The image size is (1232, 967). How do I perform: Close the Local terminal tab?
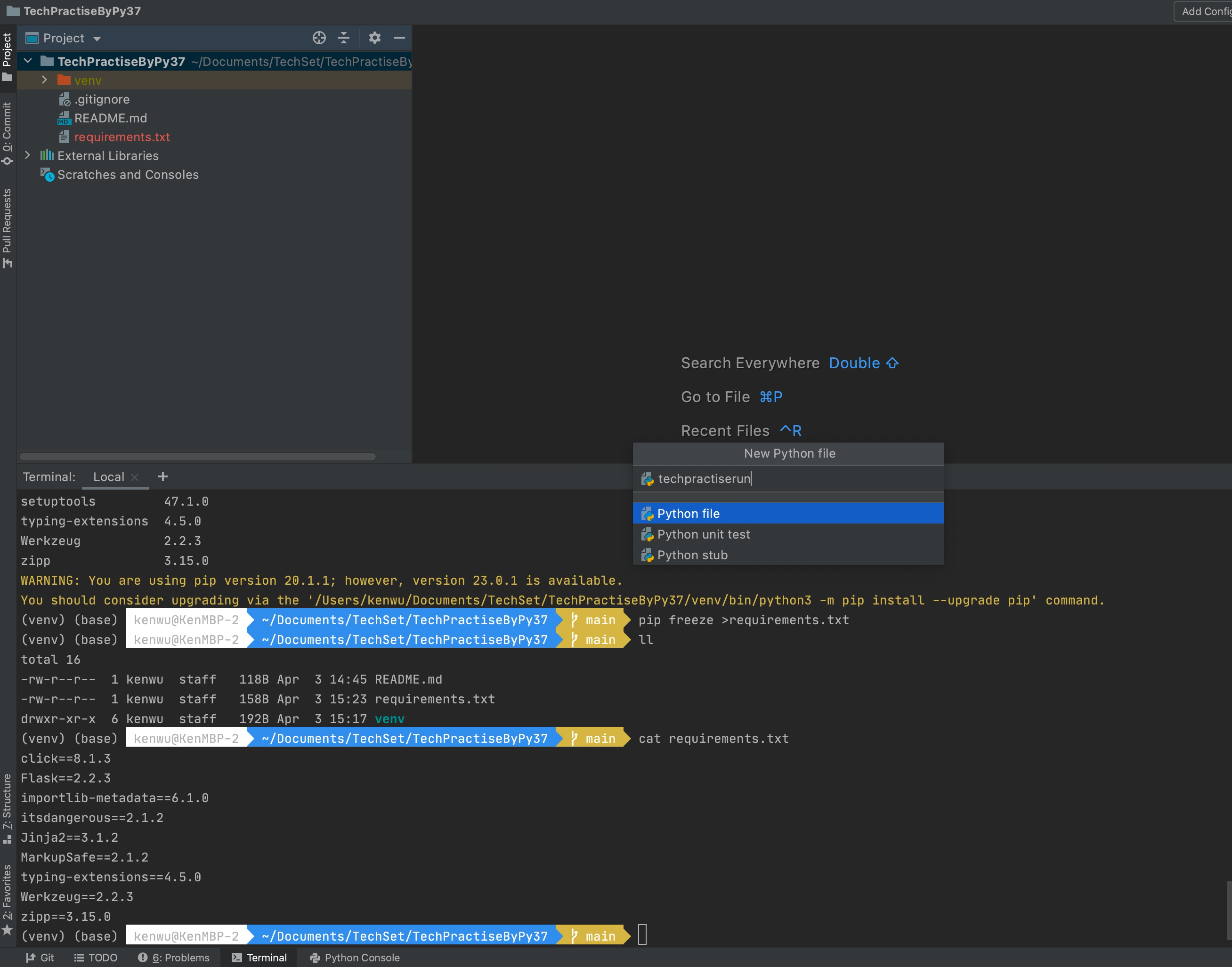(135, 477)
